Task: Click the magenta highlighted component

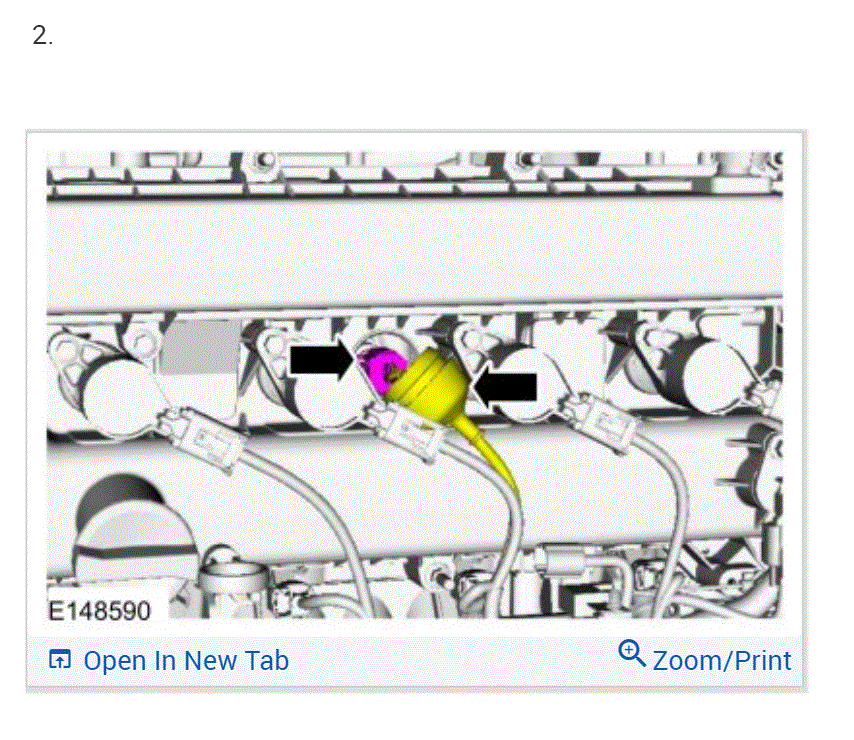Action: pyautogui.click(x=380, y=368)
